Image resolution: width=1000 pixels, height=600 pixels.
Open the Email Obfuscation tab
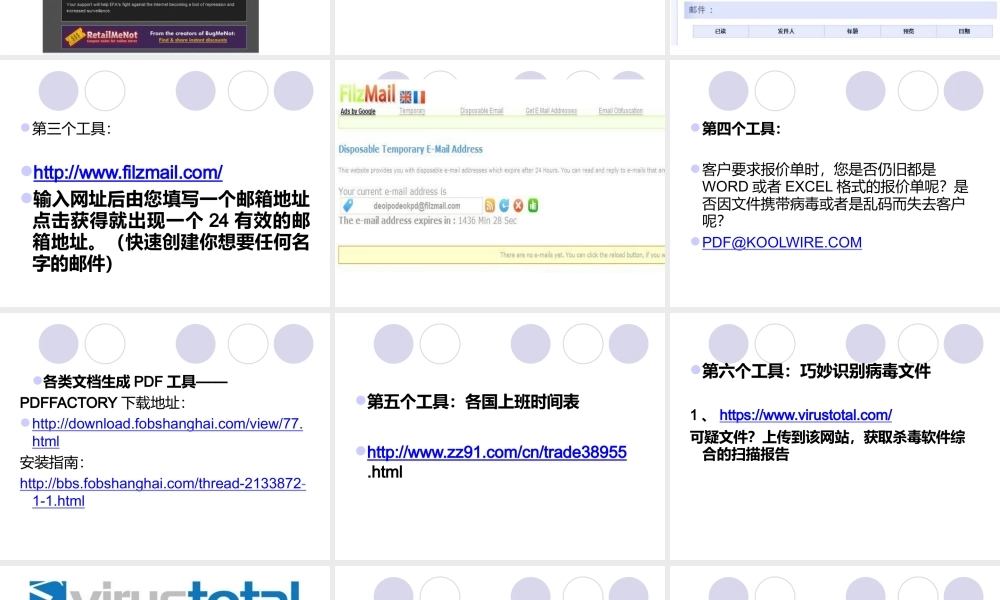[621, 111]
